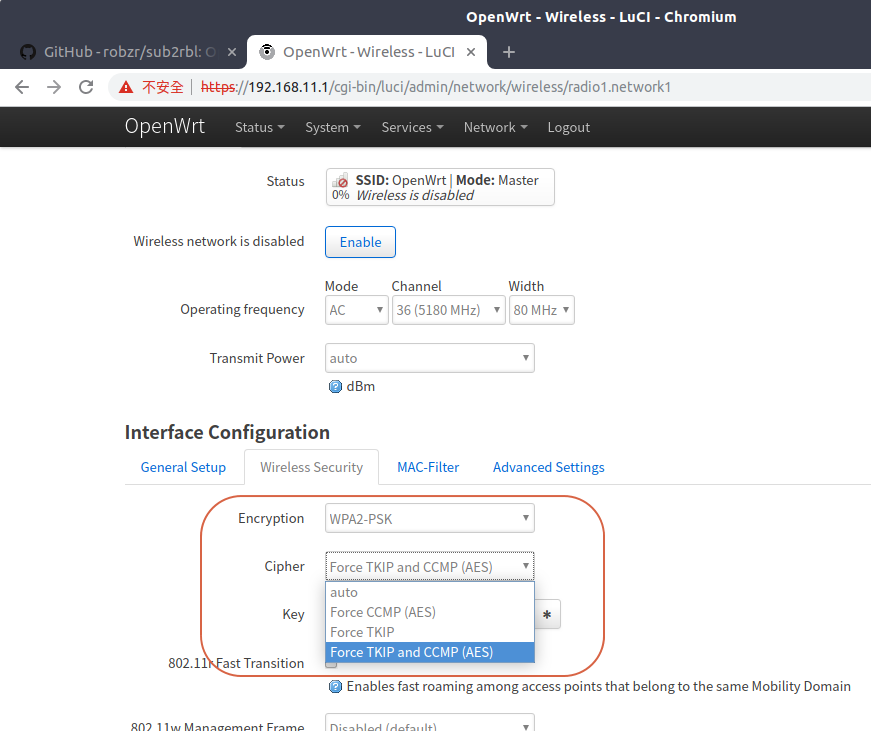This screenshot has height=731, width=871.
Task: Open a new browser tab
Action: [x=509, y=52]
